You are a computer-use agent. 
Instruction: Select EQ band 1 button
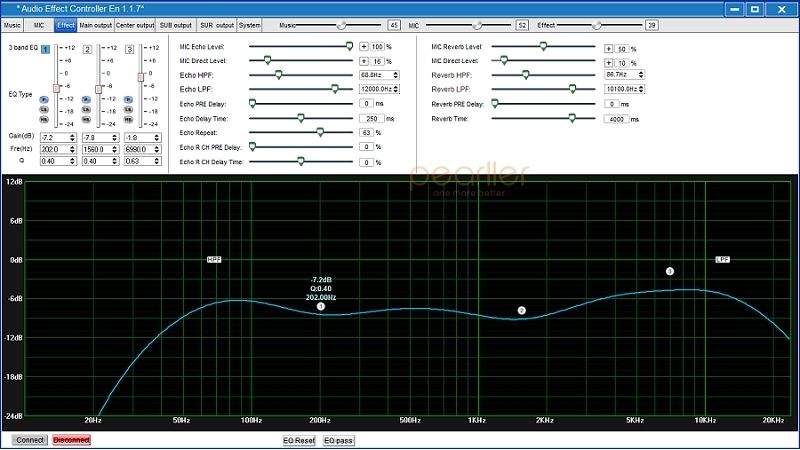(x=45, y=49)
